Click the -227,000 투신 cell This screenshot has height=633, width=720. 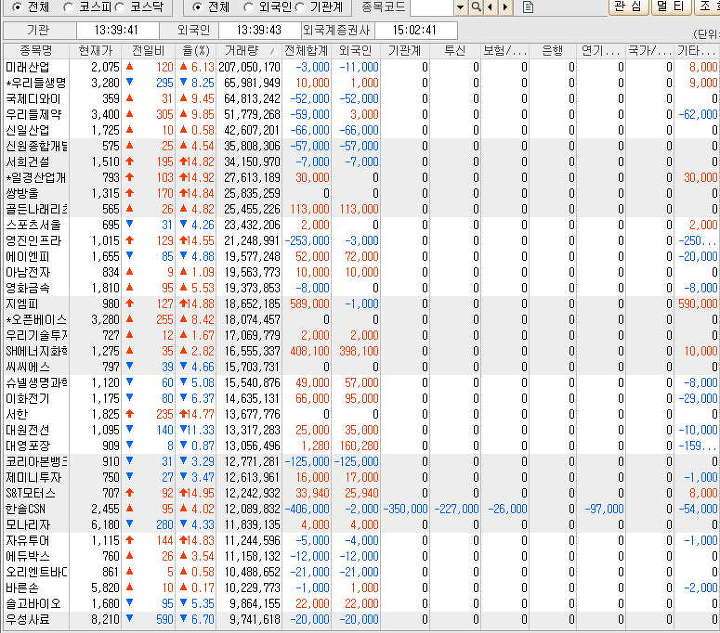click(456, 509)
